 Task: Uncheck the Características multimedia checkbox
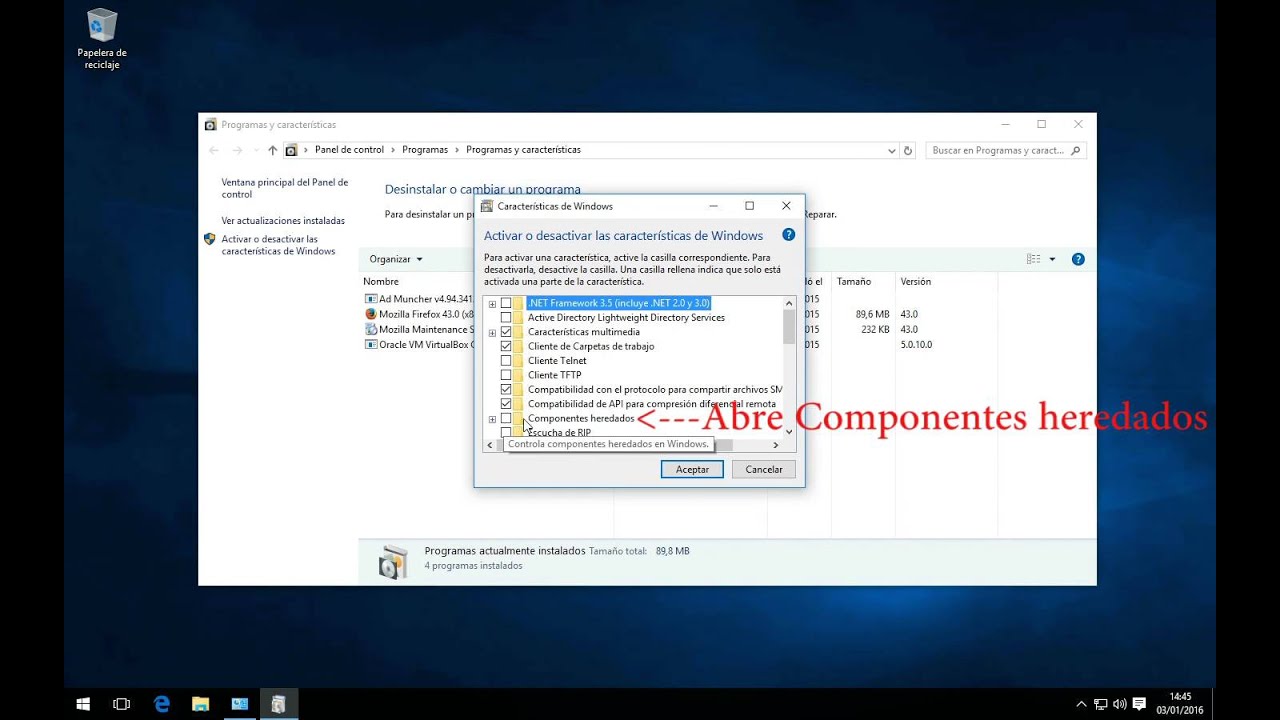tap(506, 332)
